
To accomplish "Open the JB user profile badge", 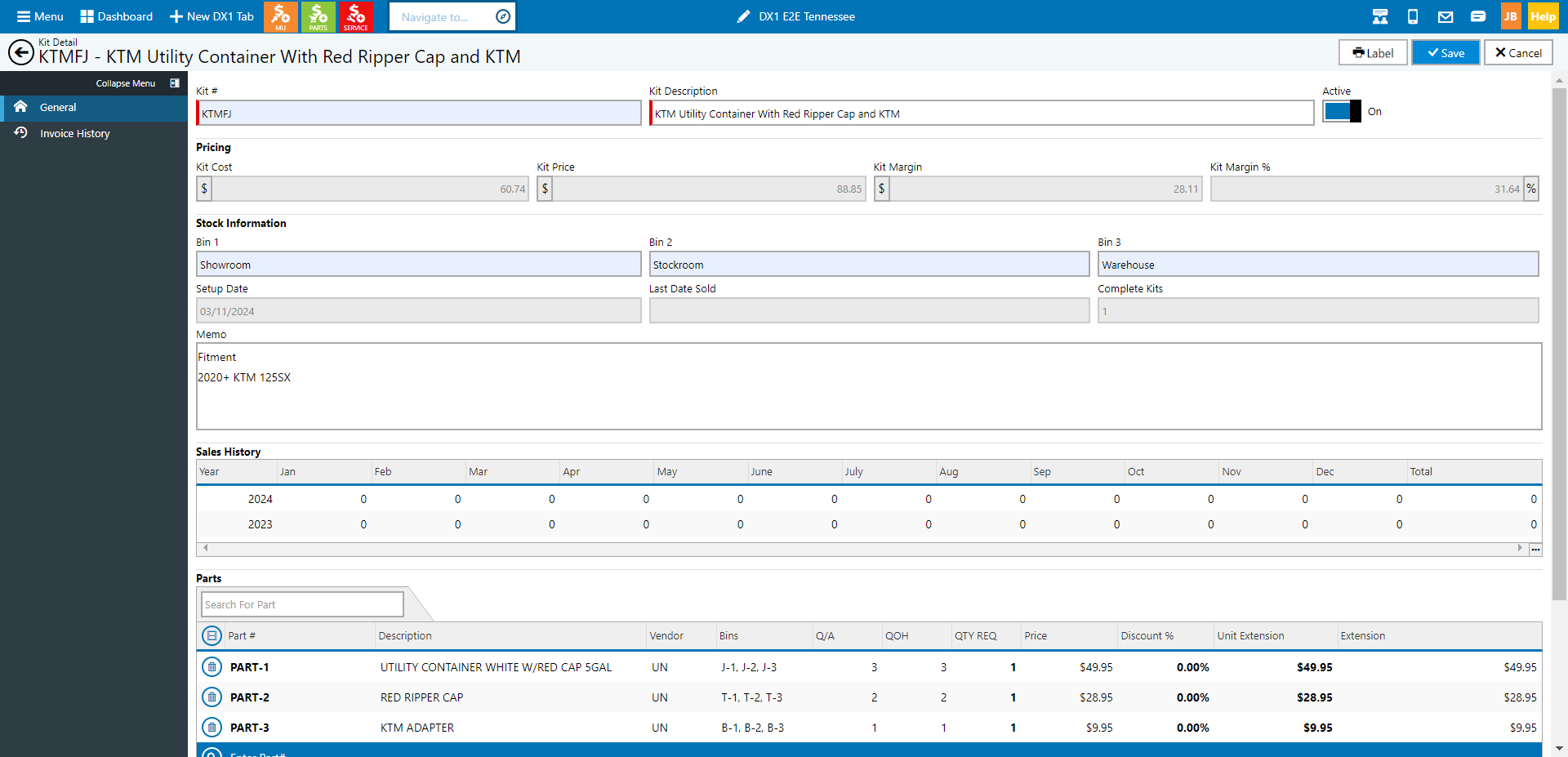I will (x=1511, y=16).
